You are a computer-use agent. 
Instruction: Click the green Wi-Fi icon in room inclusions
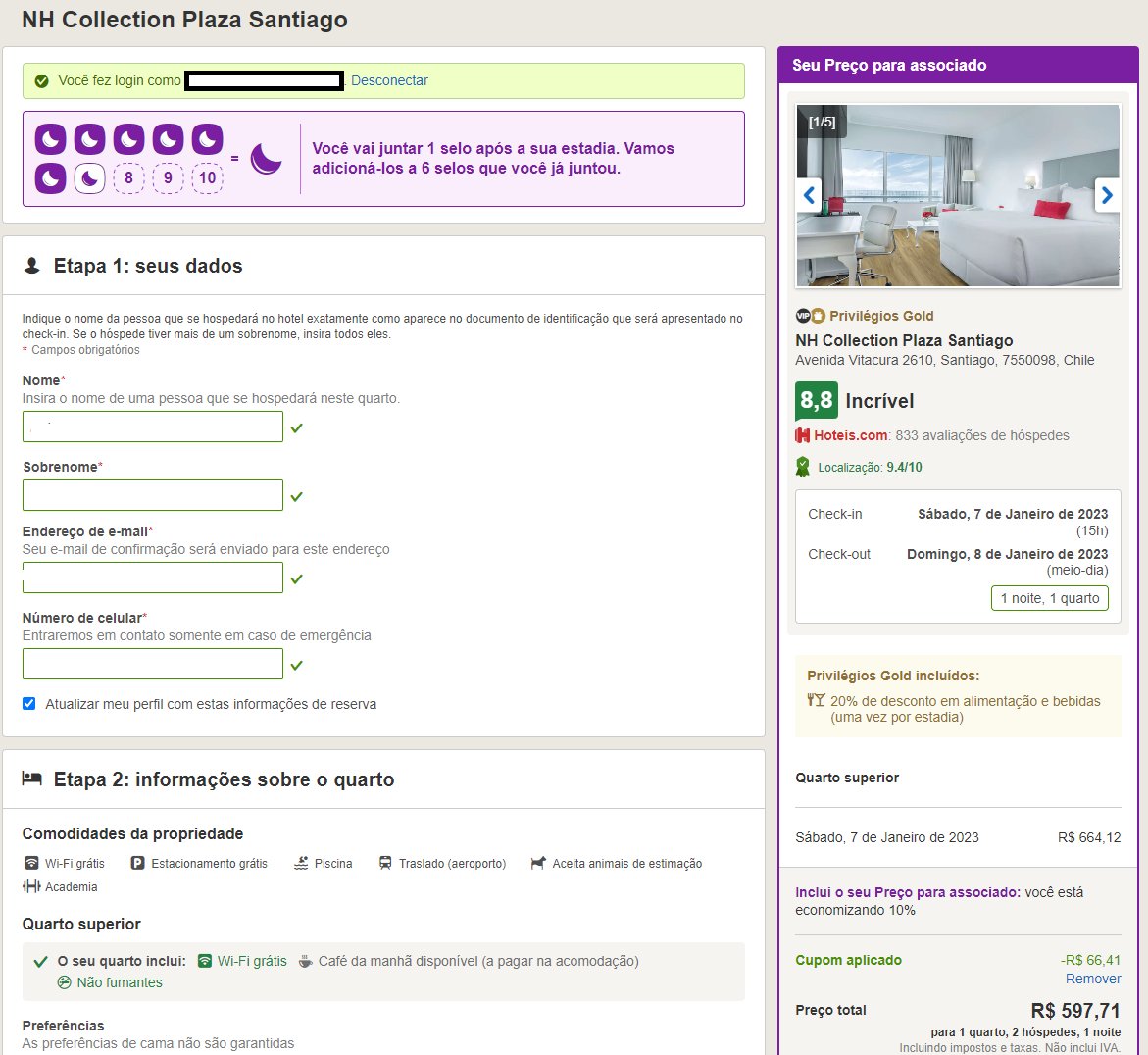click(205, 961)
